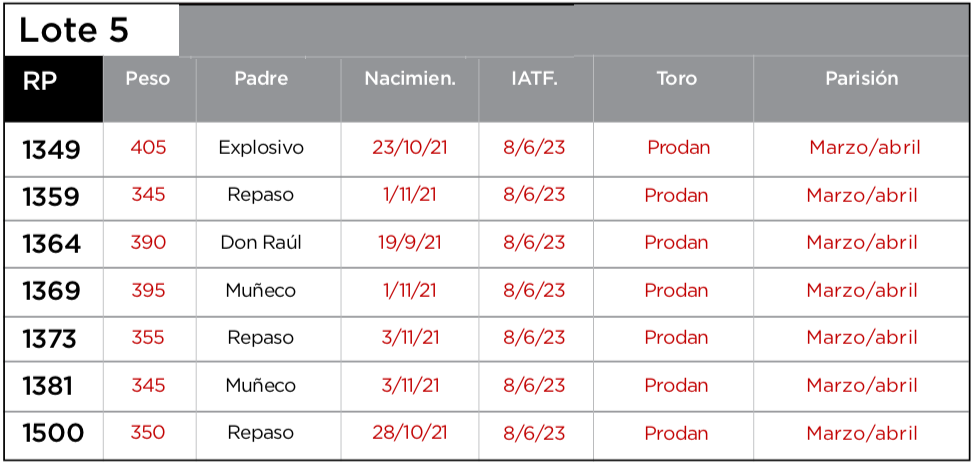Click the Peso column header
973x466 pixels.
tap(148, 79)
